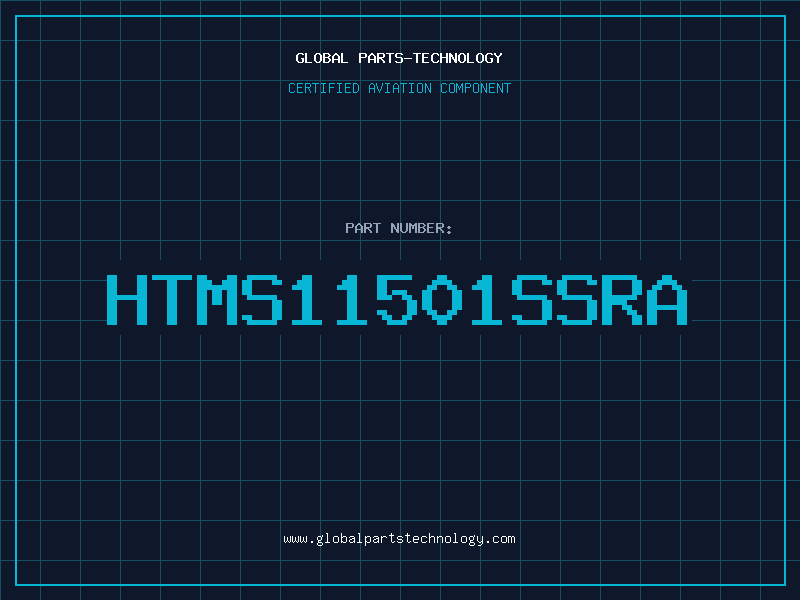Viewport: 800px width, 600px height.
Task: Click the PART NUMBER: label
Action: pos(399,228)
